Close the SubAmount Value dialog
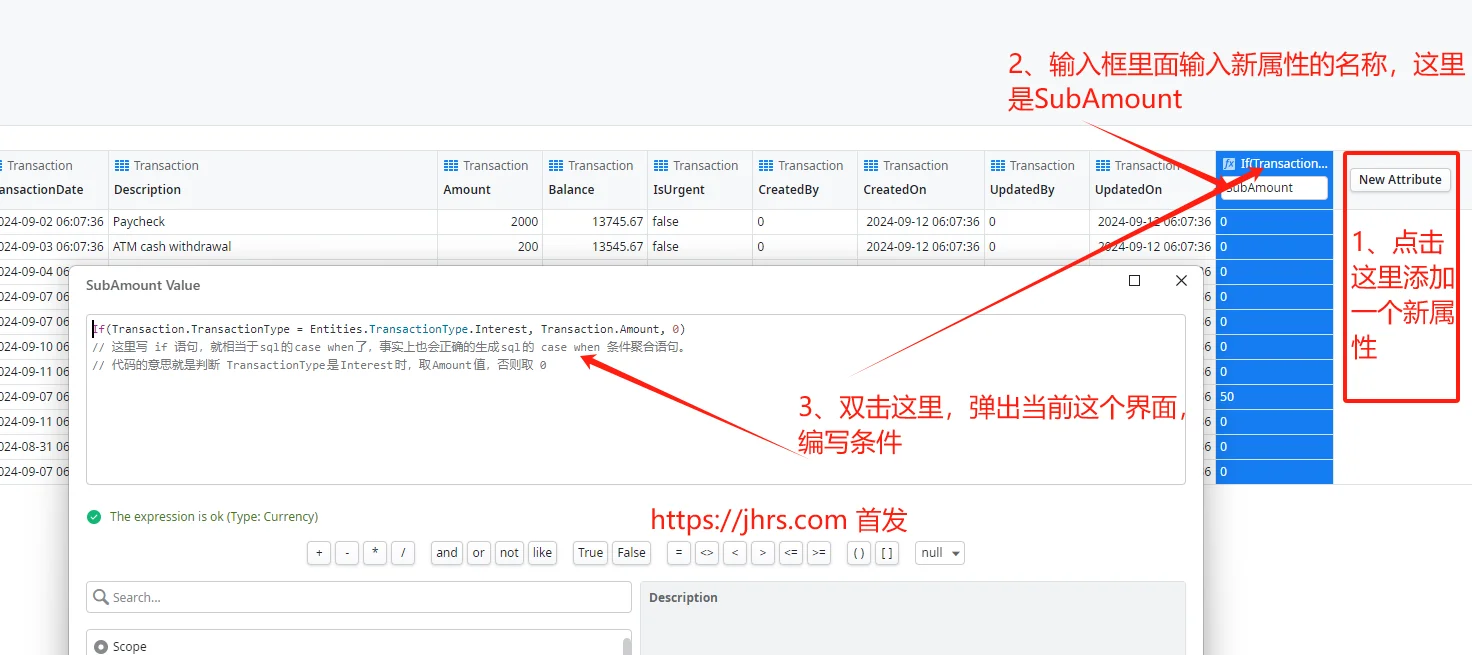Viewport: 1472px width, 655px height. (x=1181, y=281)
